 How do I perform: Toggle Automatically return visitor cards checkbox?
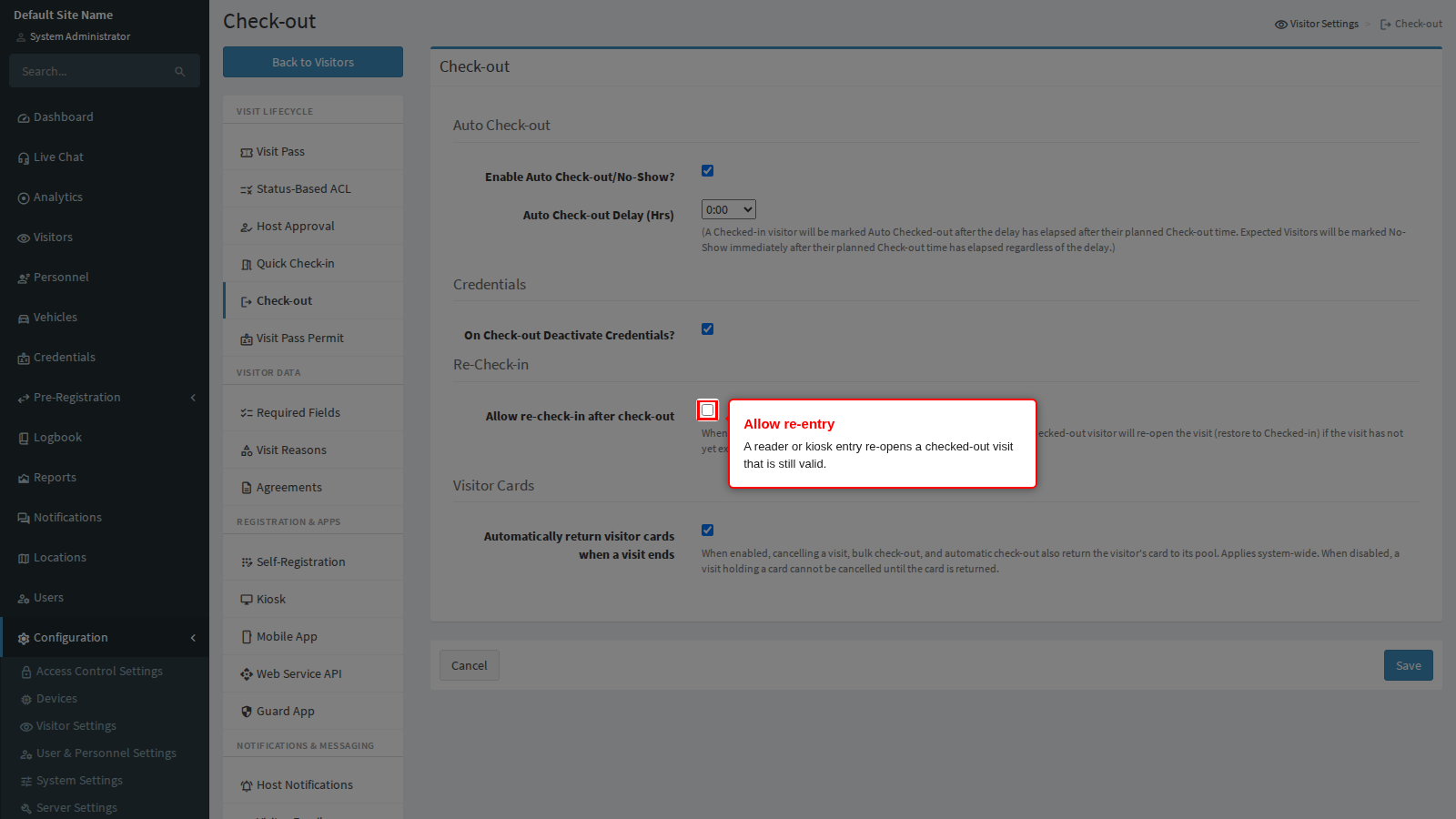click(707, 530)
